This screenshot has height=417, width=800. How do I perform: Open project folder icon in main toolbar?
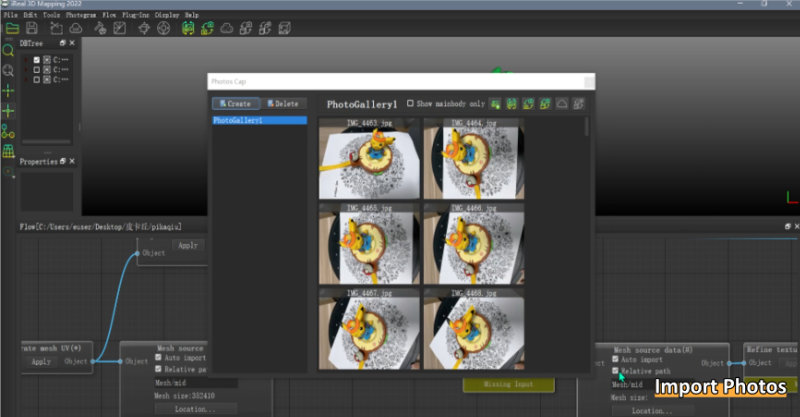pyautogui.click(x=12, y=28)
